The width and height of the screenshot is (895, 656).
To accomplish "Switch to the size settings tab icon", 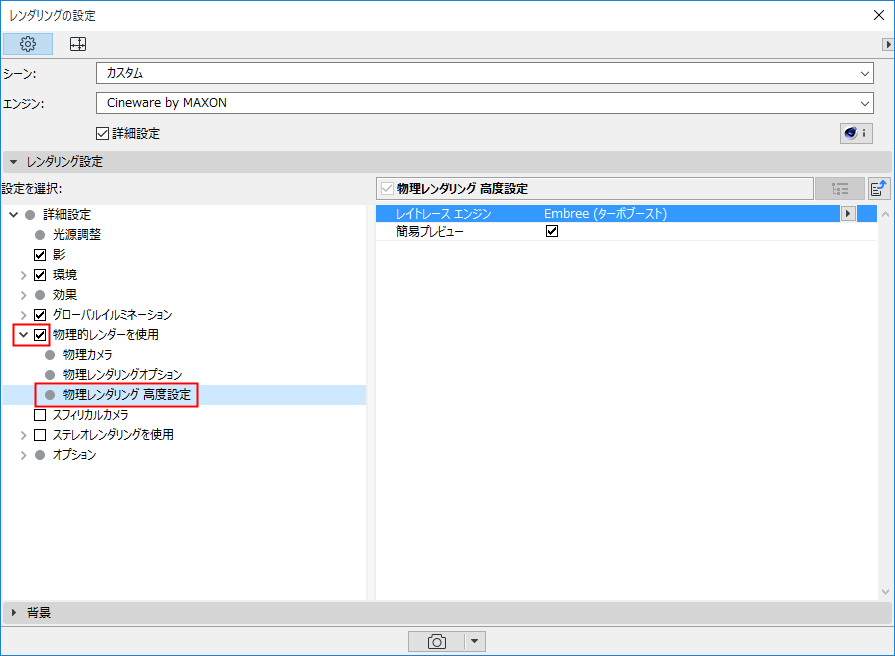I will click(78, 44).
